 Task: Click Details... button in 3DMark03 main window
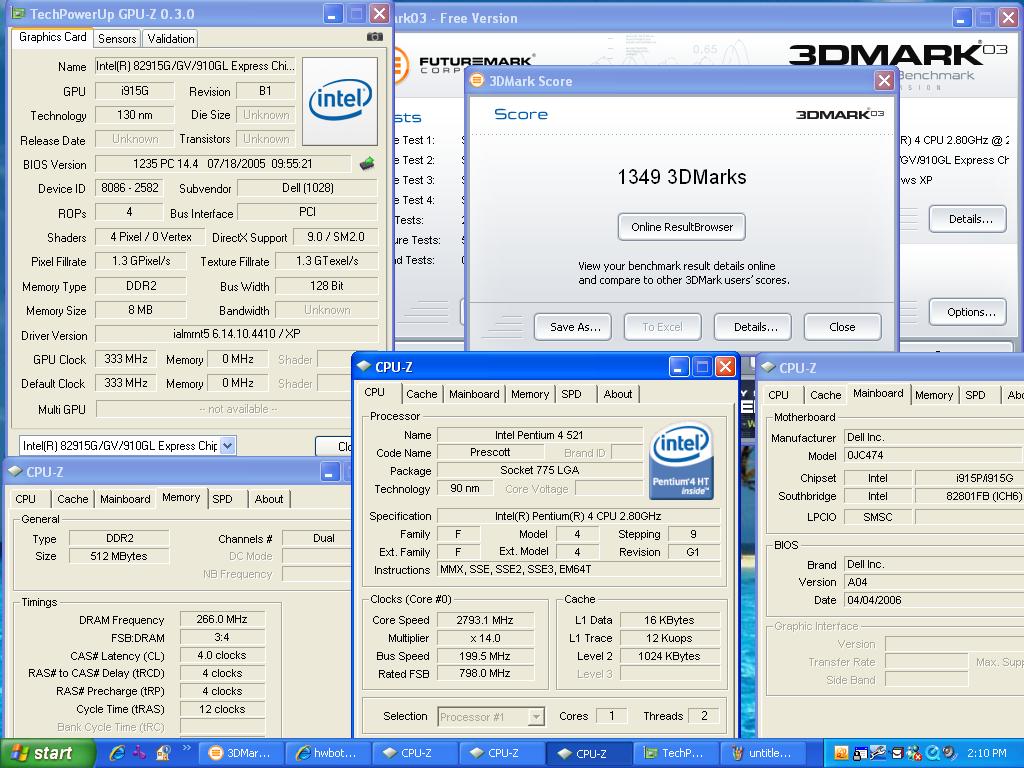pyautogui.click(x=970, y=219)
